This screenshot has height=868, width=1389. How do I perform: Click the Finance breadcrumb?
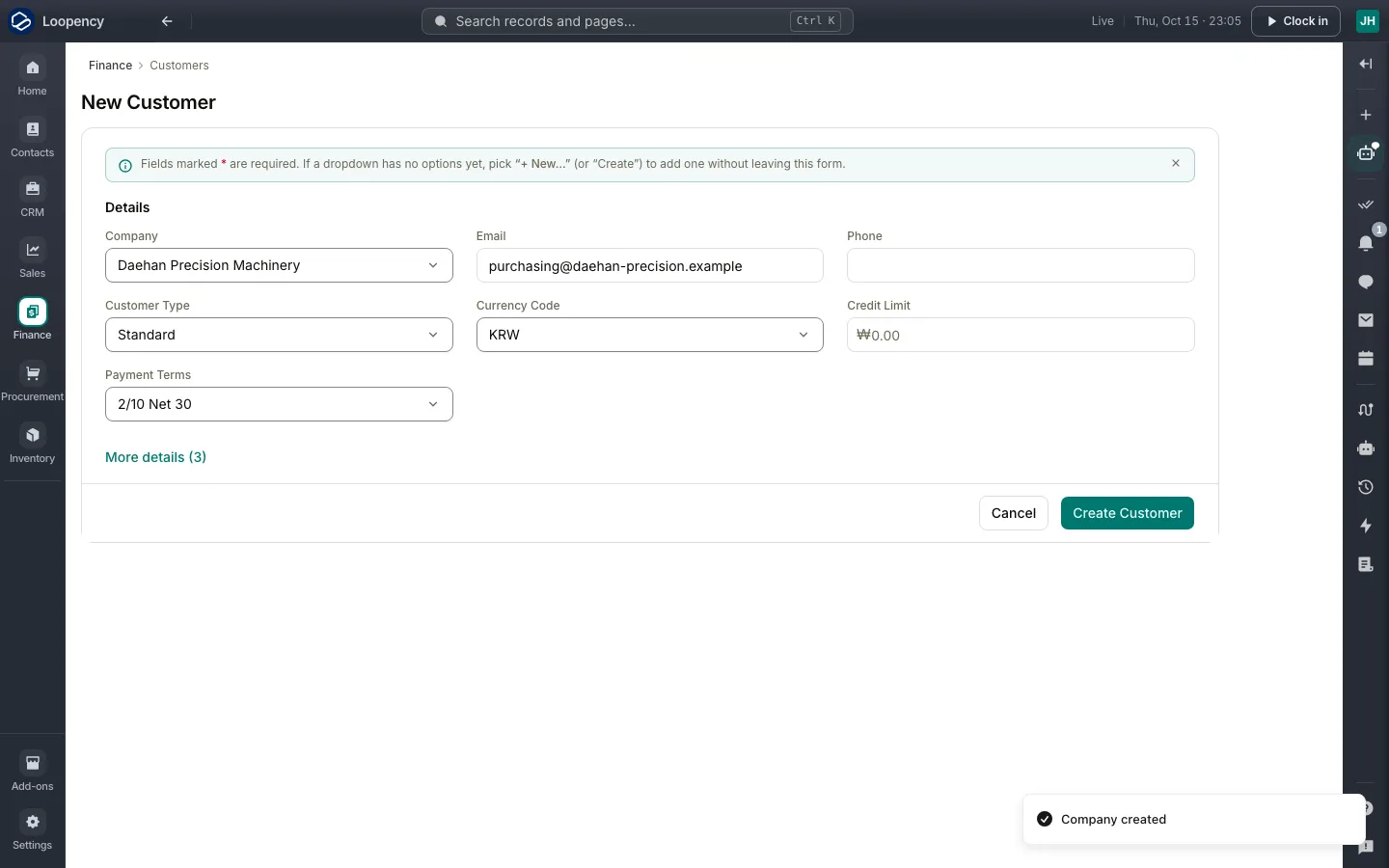[x=110, y=66]
